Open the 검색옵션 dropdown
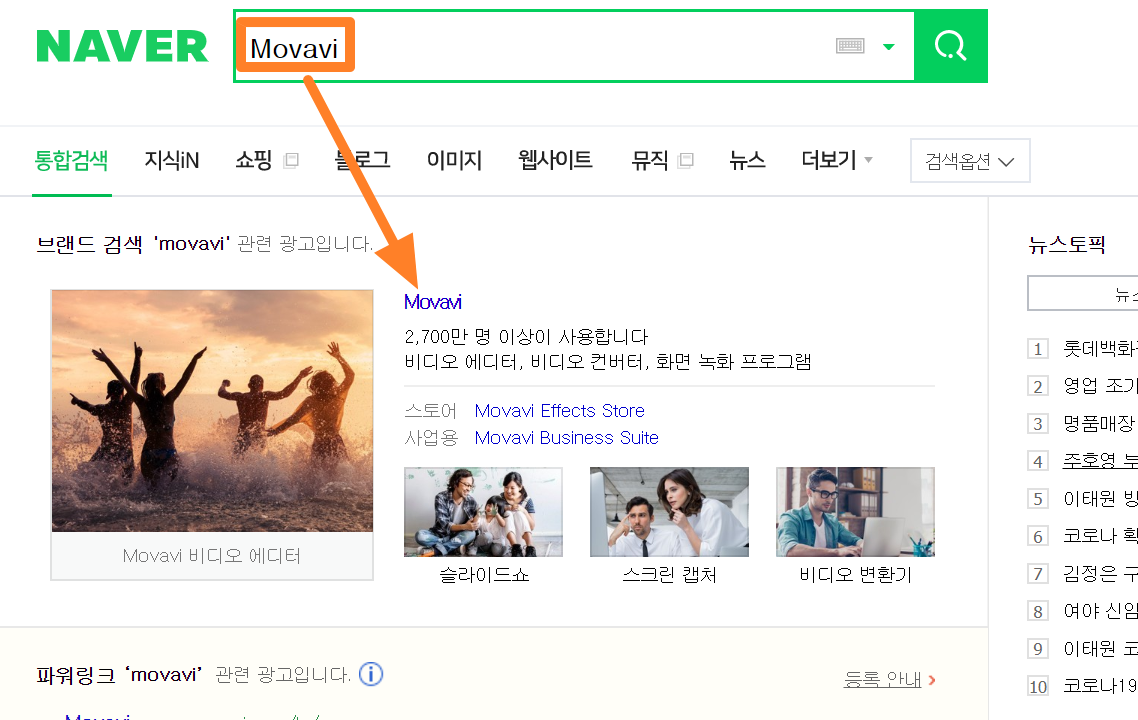The width and height of the screenshot is (1138, 720). click(x=970, y=160)
